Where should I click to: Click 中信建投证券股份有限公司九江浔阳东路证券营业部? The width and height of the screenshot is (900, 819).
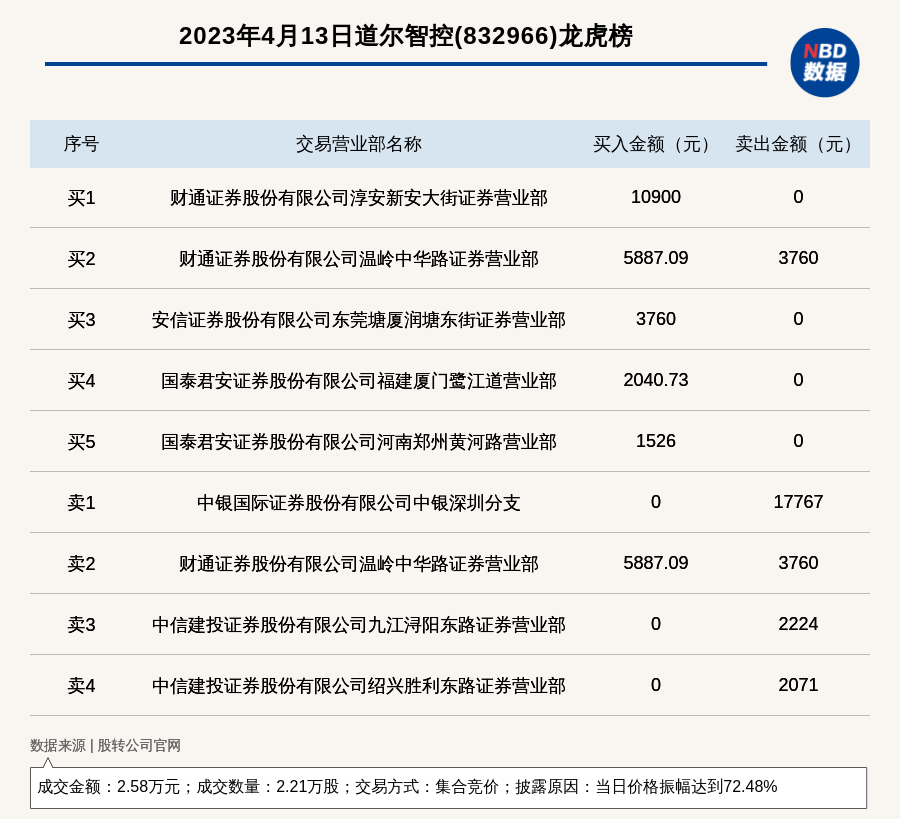[x=359, y=624]
